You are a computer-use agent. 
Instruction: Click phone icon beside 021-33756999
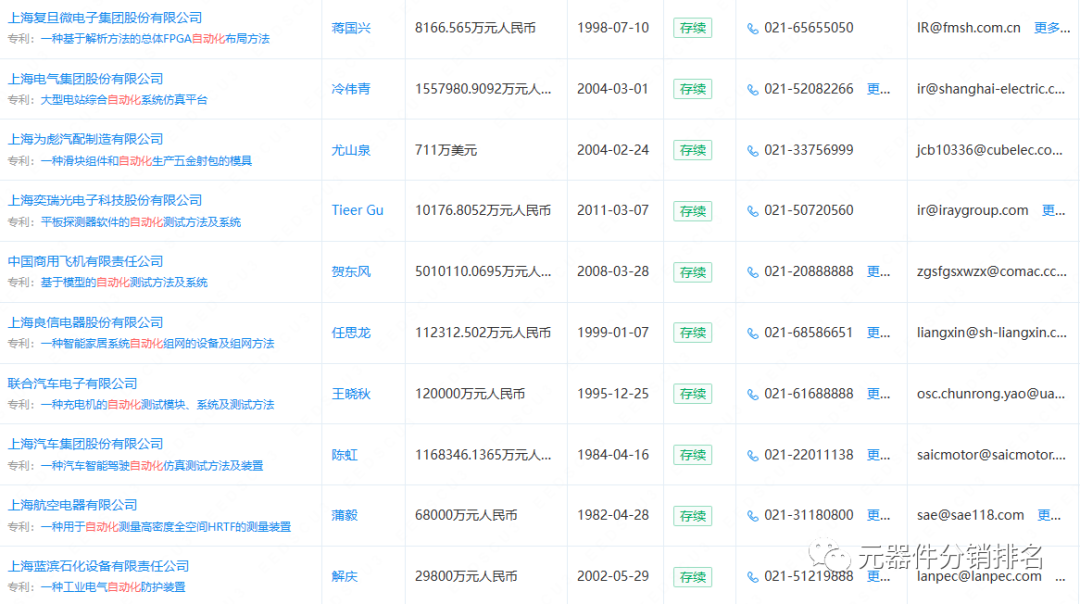pyautogui.click(x=753, y=150)
